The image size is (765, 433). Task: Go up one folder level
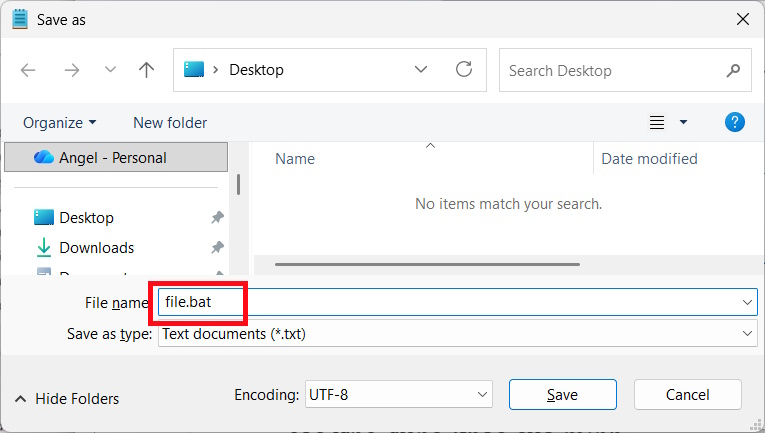tap(146, 70)
